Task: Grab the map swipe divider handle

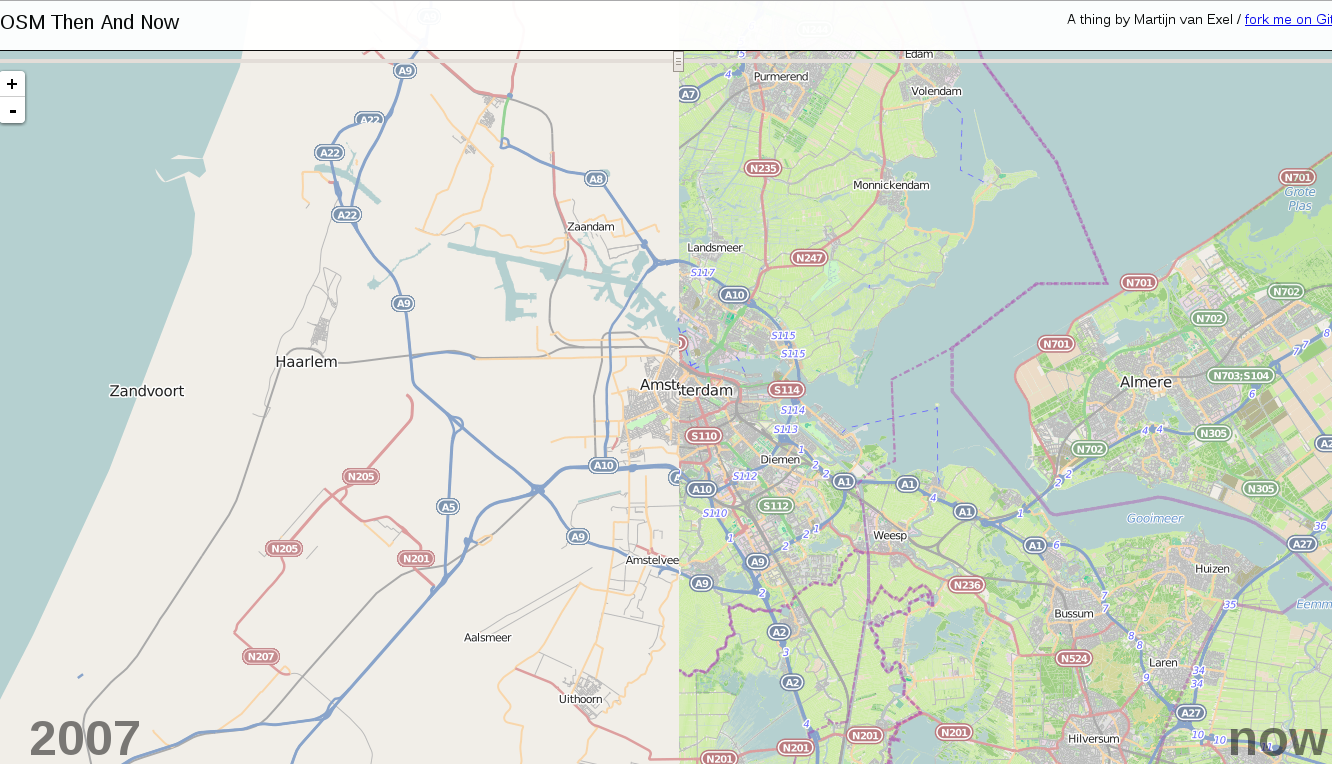Action: [x=678, y=62]
